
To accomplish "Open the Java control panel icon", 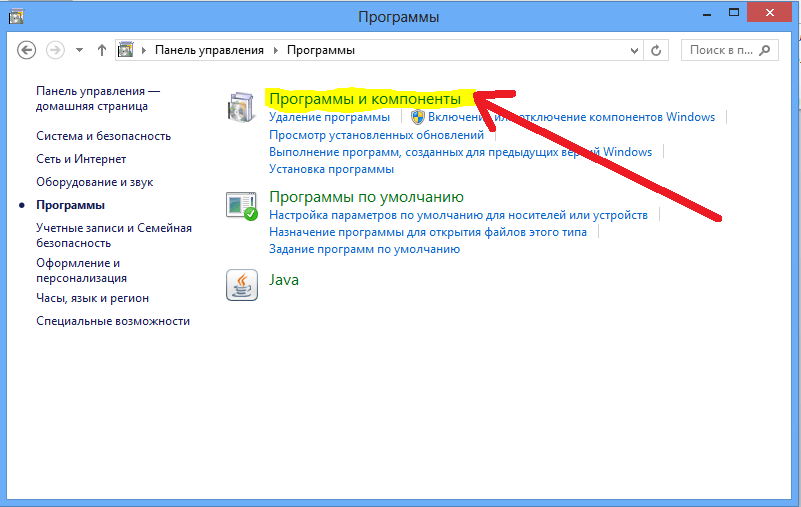I will (x=241, y=284).
